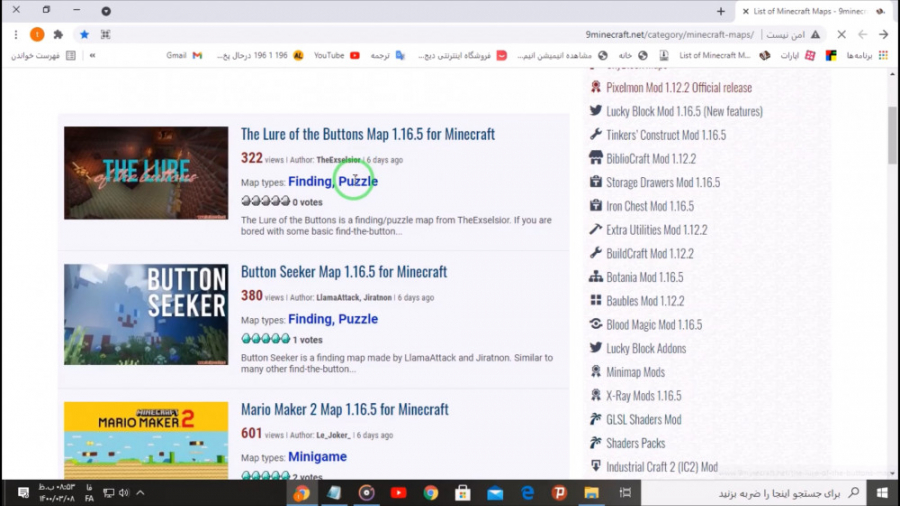This screenshot has width=900, height=506.
Task: Open the Lucky Block Addons link
Action: (x=646, y=348)
